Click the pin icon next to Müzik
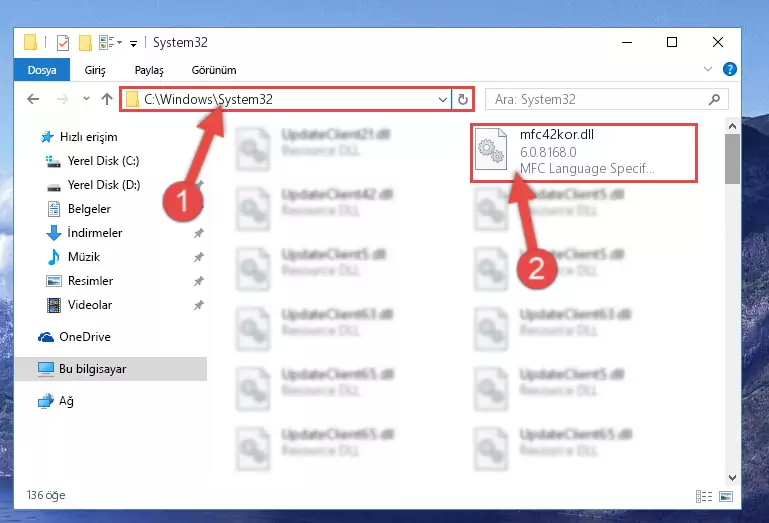Screen dimensions: 769x523 [199, 257]
